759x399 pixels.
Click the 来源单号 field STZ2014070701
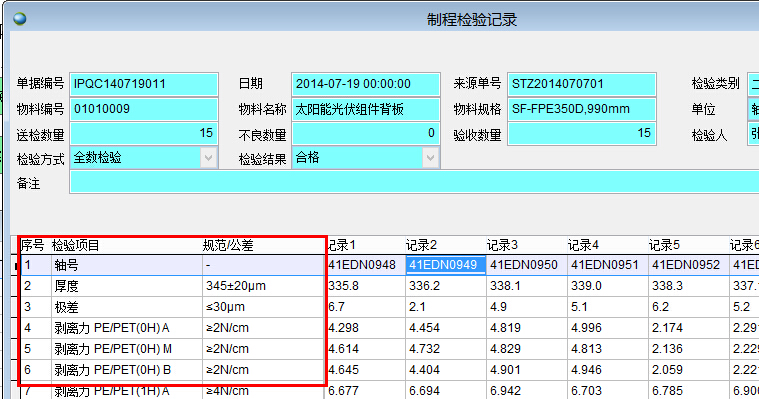point(581,84)
